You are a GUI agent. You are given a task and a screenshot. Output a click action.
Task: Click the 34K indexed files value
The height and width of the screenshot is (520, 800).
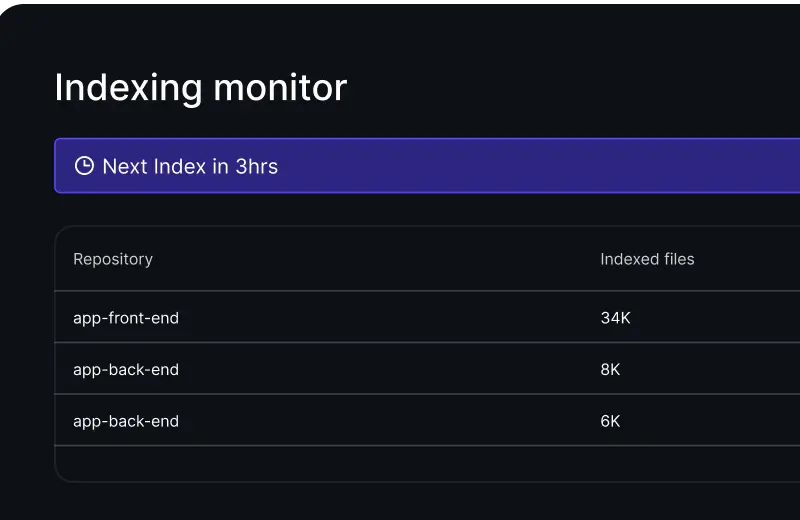(615, 318)
